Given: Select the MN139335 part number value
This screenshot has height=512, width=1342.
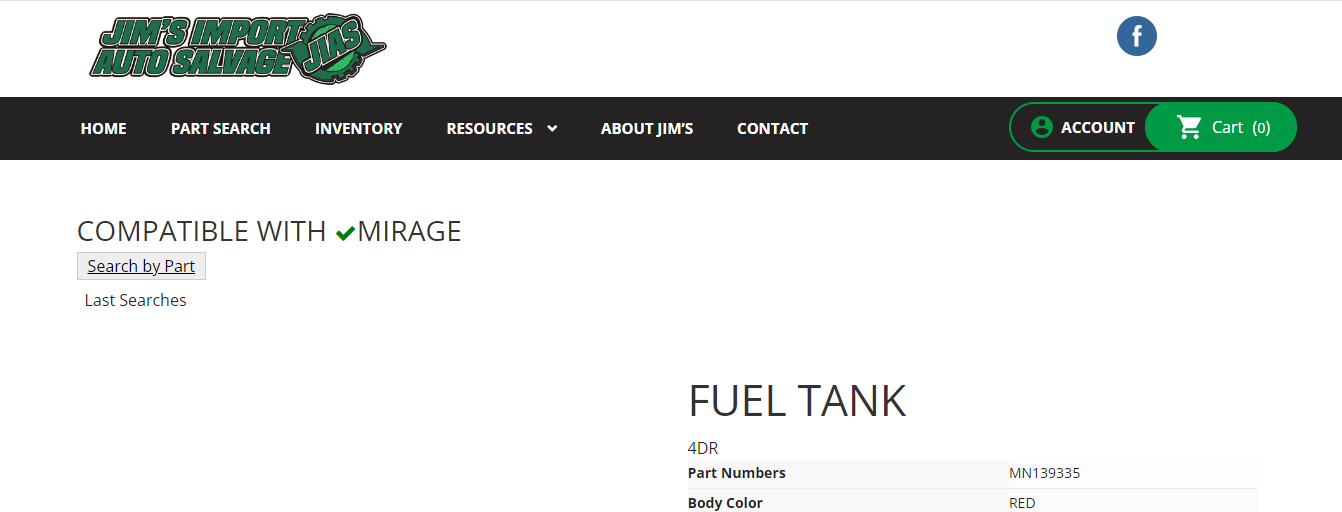Looking at the screenshot, I should pos(1044,473).
